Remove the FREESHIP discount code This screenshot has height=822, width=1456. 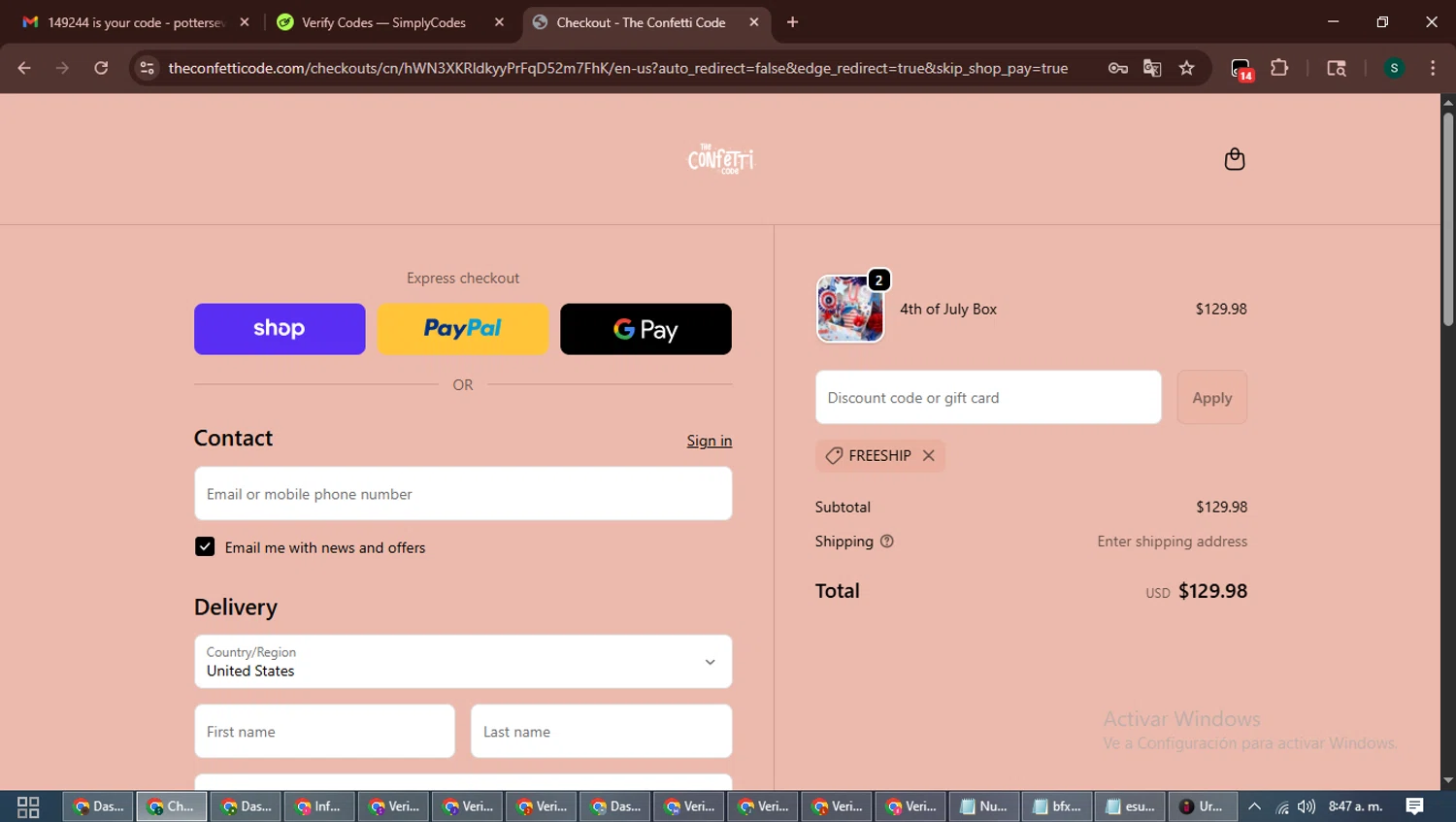pyautogui.click(x=929, y=455)
